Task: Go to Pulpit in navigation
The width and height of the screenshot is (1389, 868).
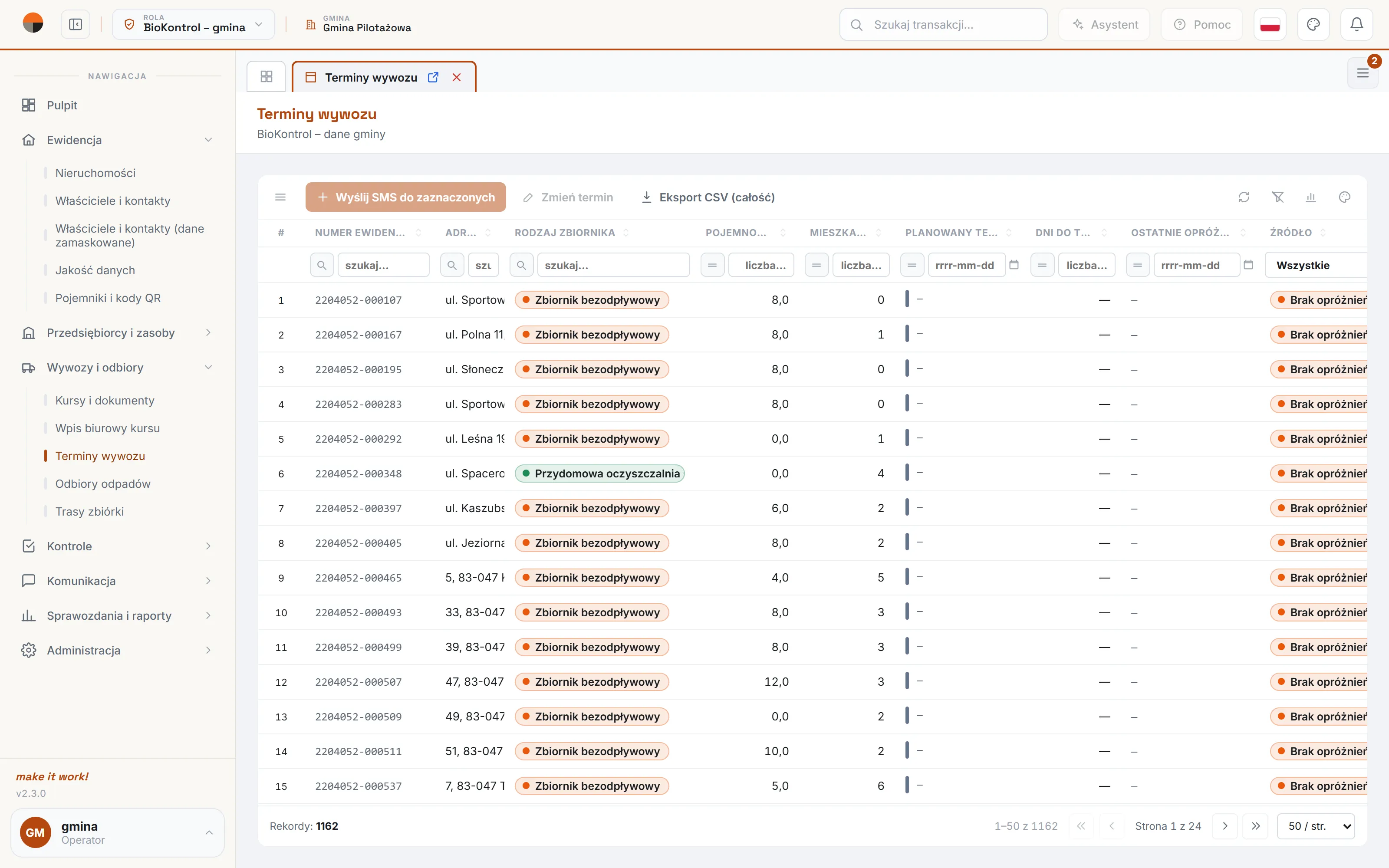Action: point(117,105)
